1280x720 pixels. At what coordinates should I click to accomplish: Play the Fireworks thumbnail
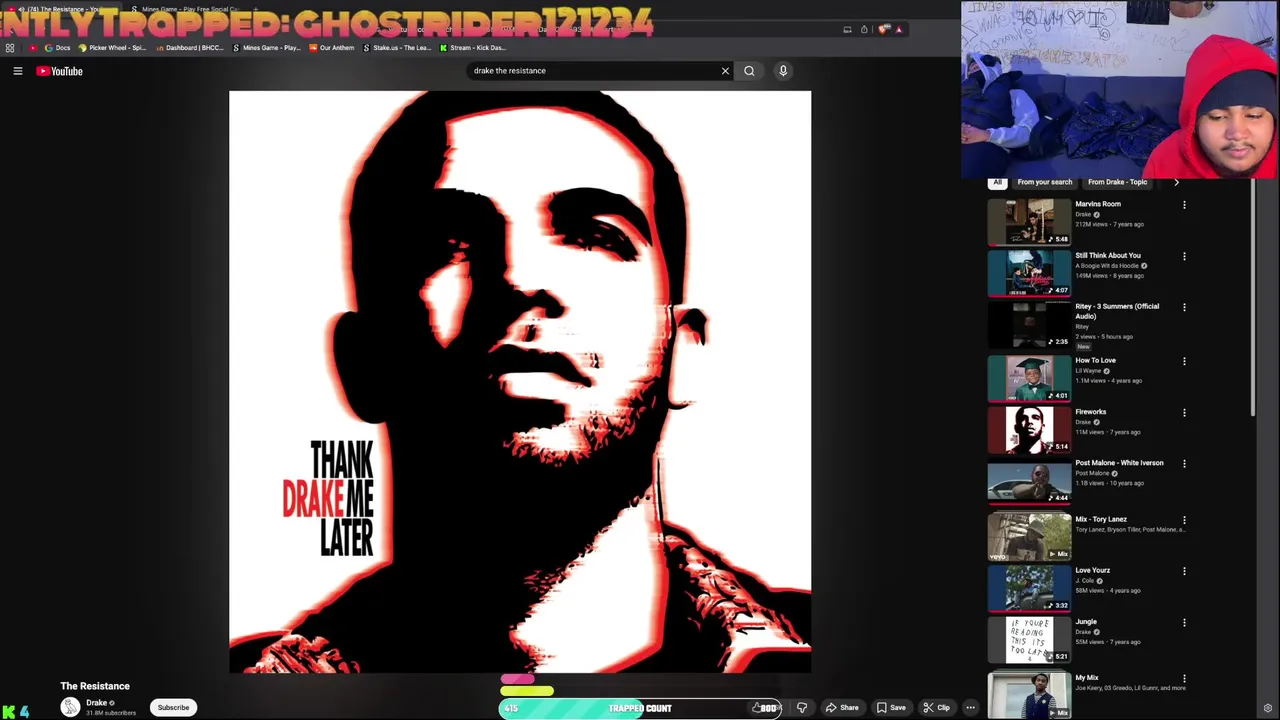click(x=1028, y=429)
